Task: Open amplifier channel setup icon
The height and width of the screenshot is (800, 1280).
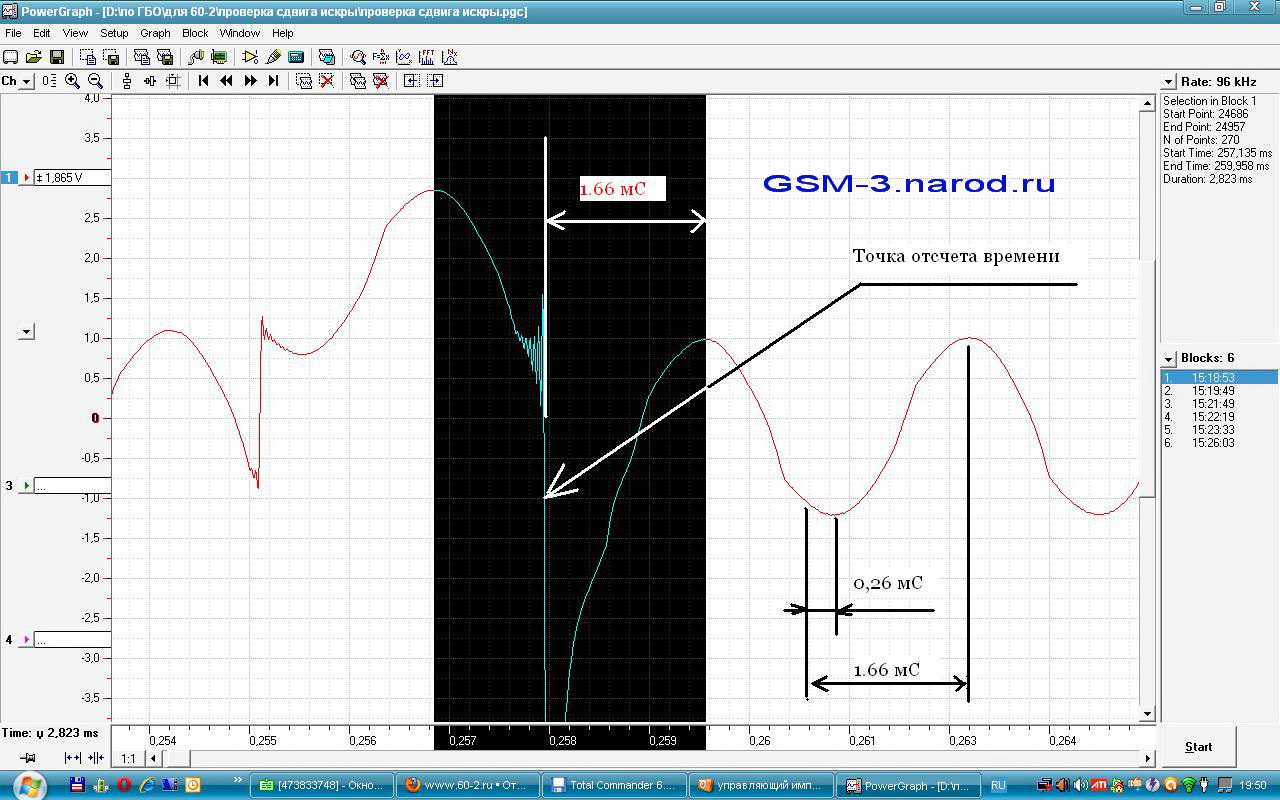Action: click(250, 57)
